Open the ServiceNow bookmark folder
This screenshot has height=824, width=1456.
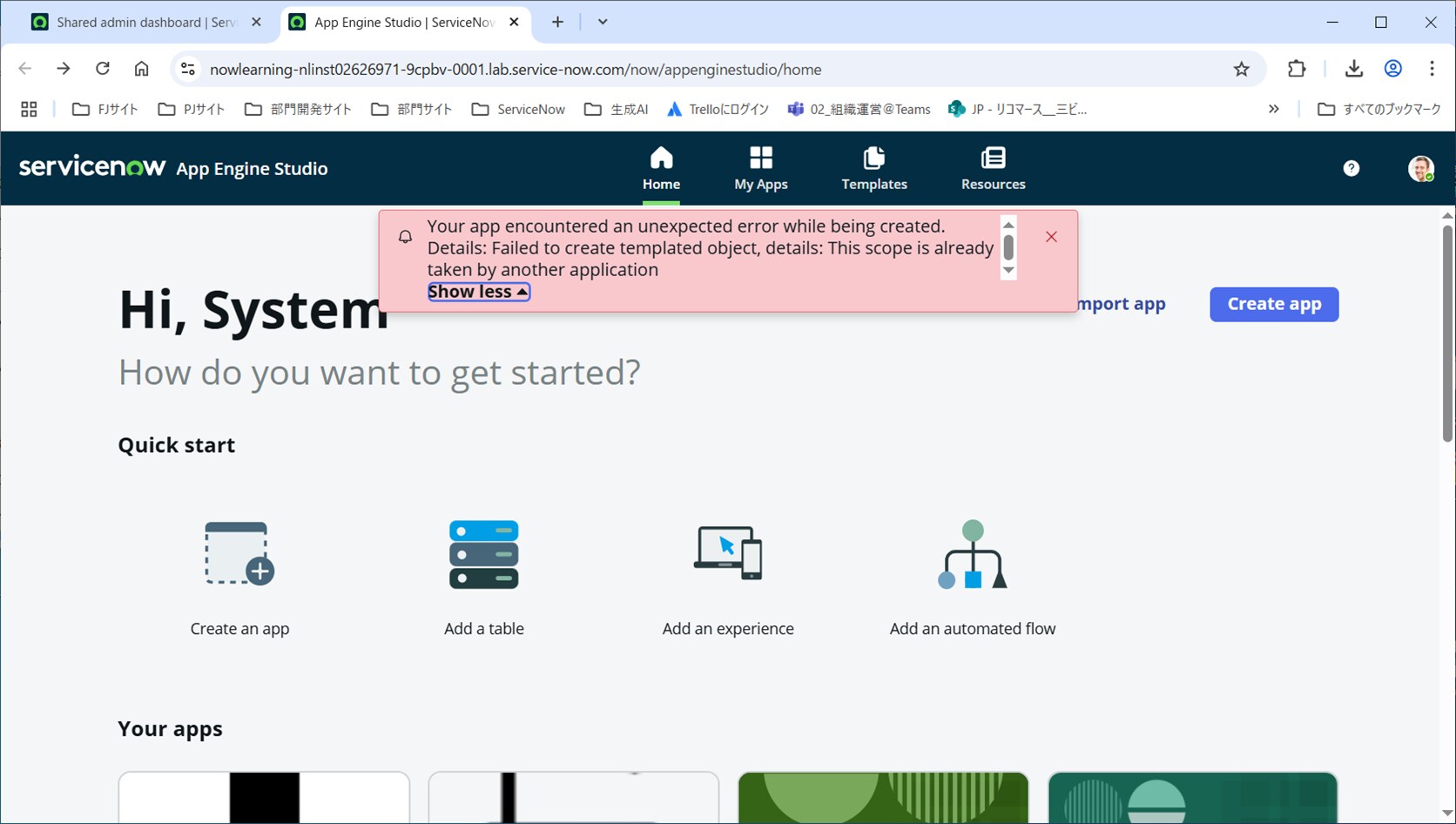[519, 109]
